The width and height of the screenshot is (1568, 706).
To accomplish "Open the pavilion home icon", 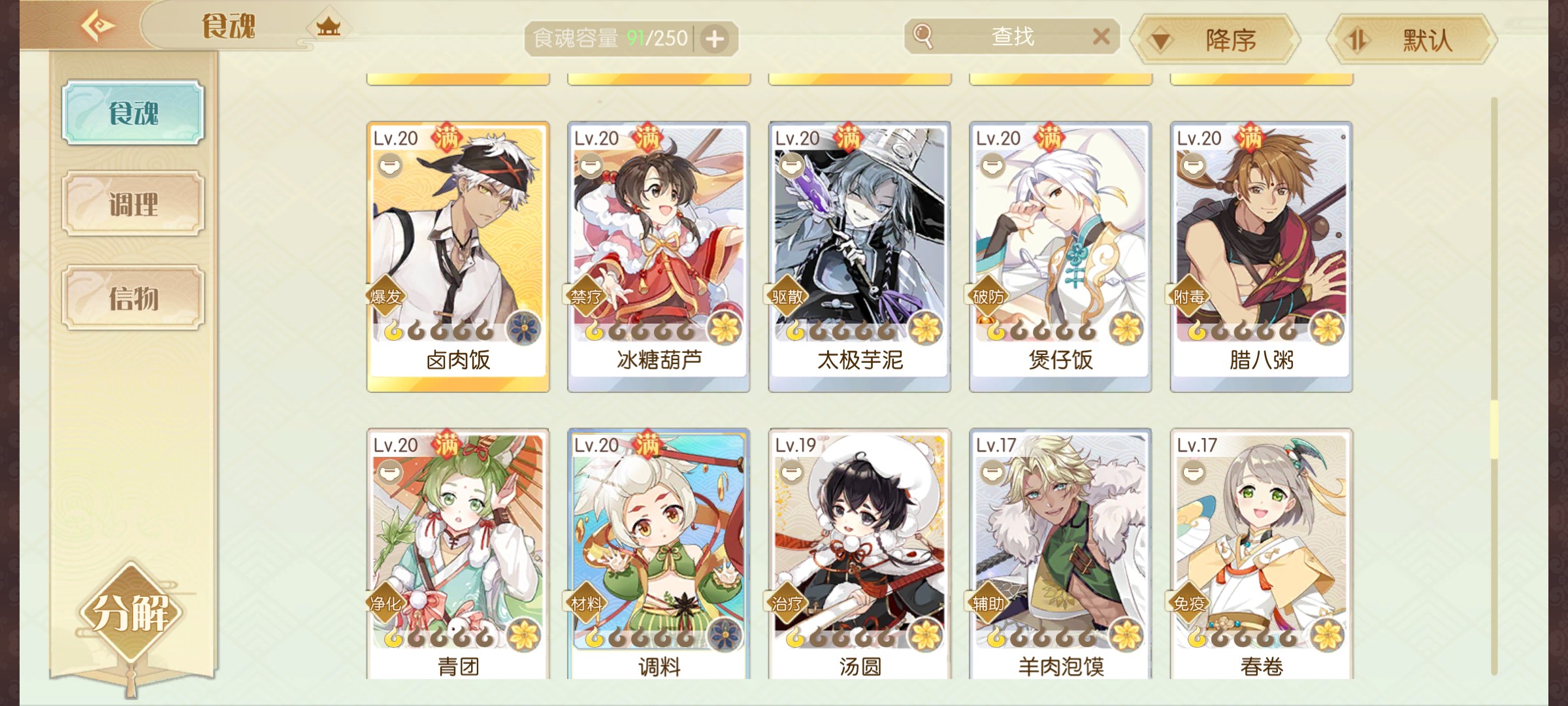I will pyautogui.click(x=328, y=27).
